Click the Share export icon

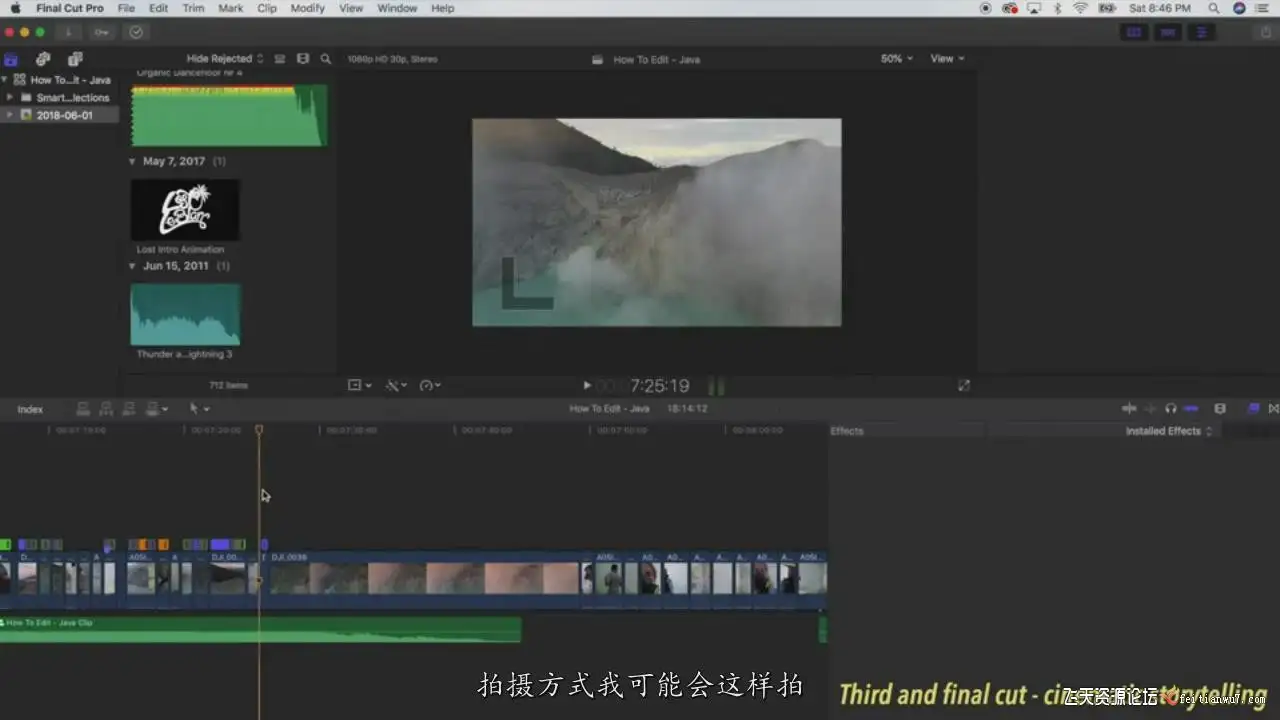1266,32
